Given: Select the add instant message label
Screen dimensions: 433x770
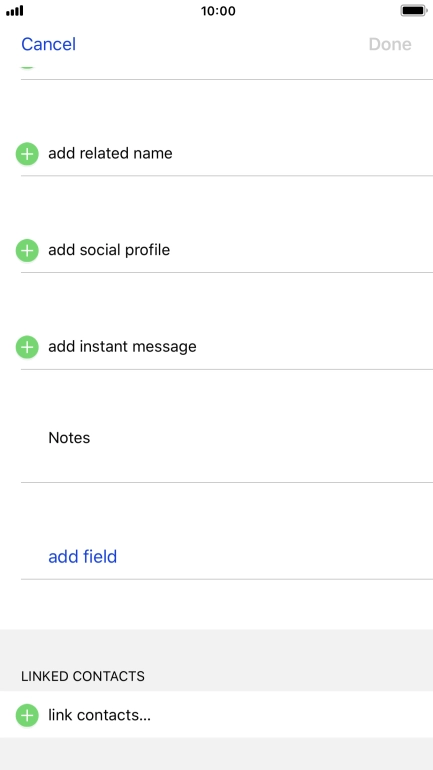Looking at the screenshot, I should click(122, 347).
